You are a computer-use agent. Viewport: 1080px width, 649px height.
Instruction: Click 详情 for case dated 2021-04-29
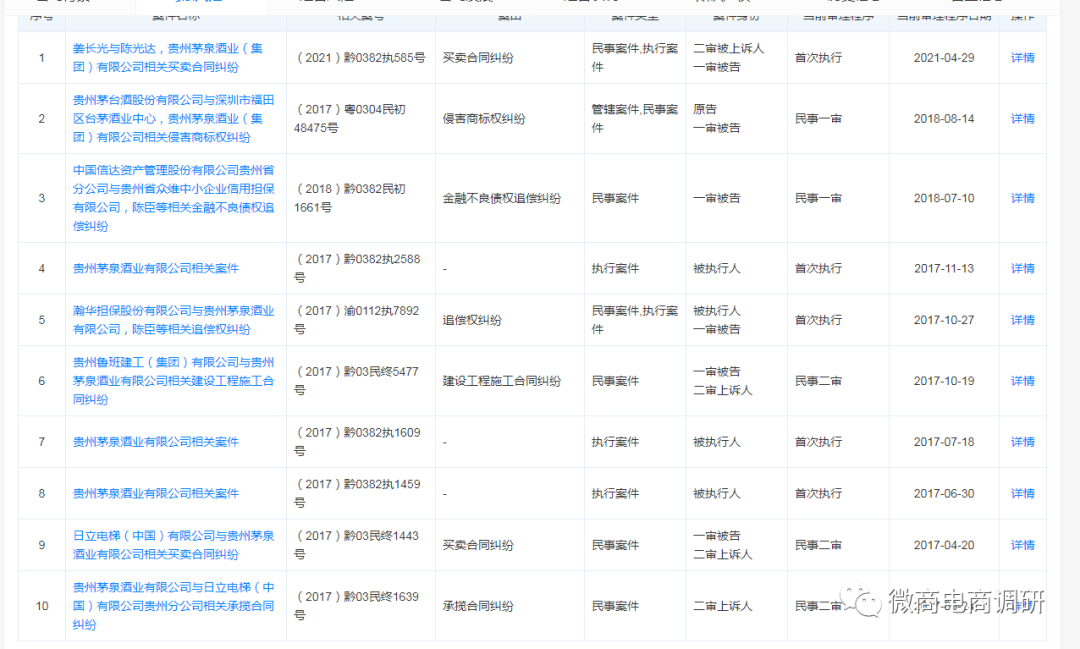tap(1022, 58)
